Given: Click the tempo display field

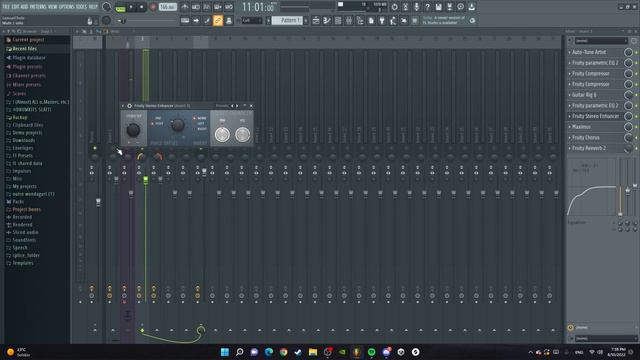Looking at the screenshot, I should pos(167,7).
